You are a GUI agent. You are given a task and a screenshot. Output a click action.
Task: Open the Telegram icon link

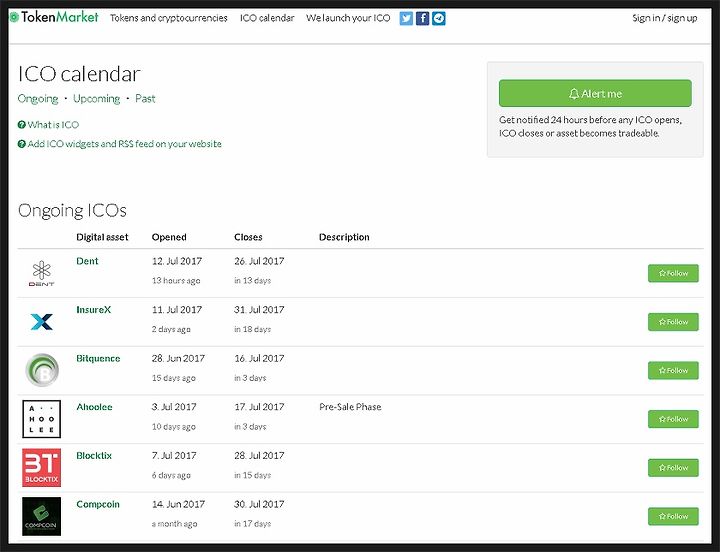click(x=439, y=18)
